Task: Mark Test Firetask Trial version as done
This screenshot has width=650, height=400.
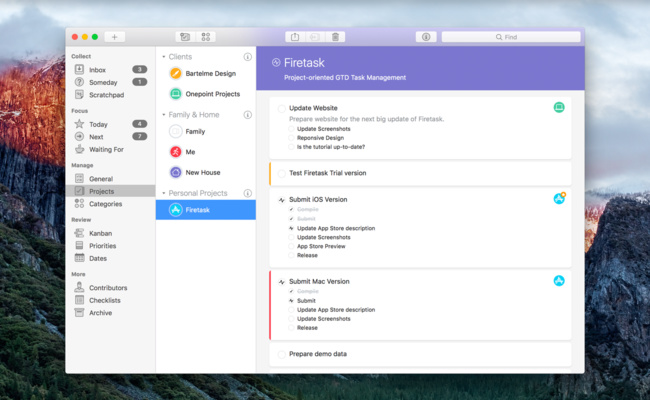Action: click(282, 173)
